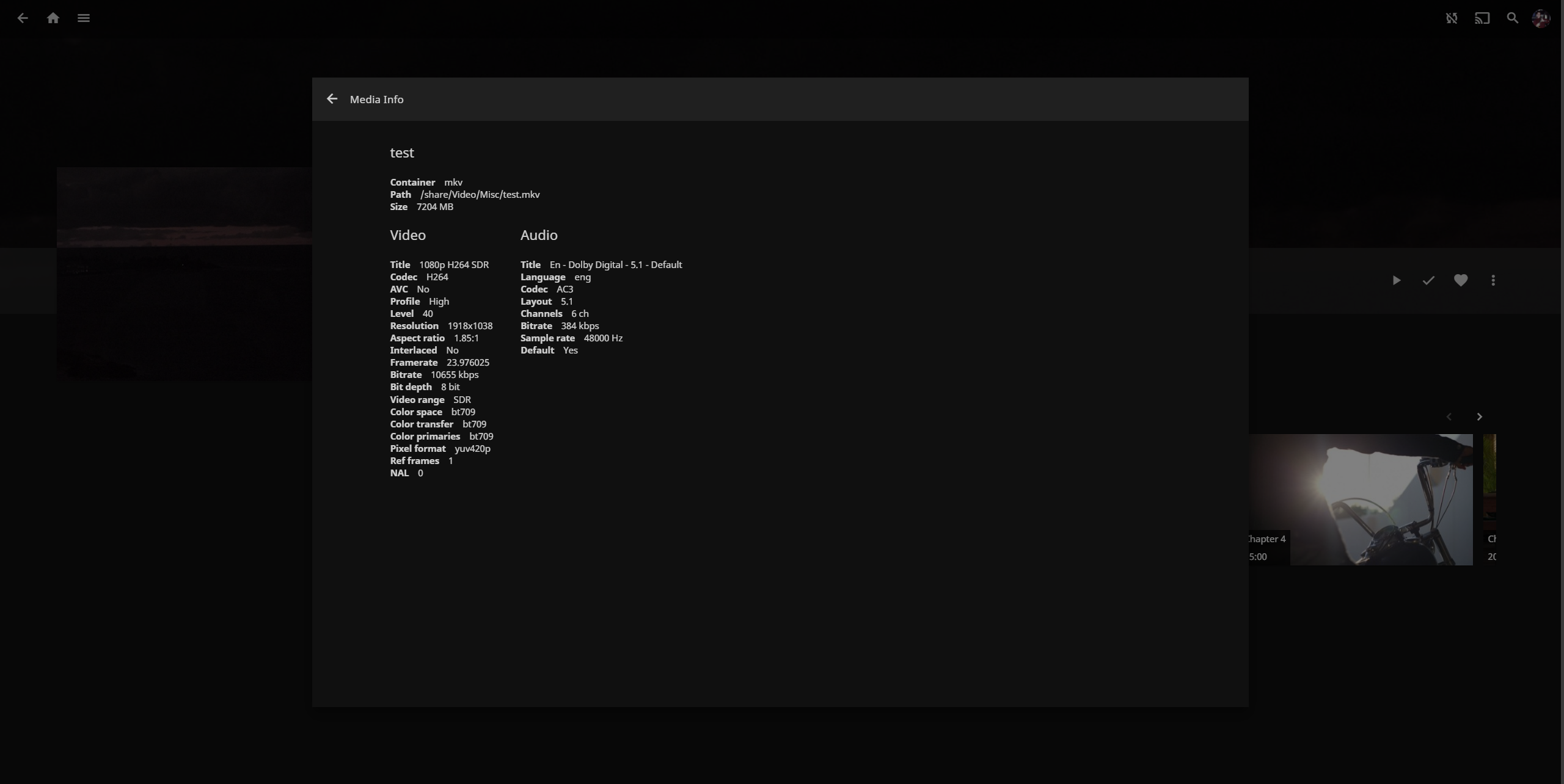Mark the title as favorite

(1460, 280)
